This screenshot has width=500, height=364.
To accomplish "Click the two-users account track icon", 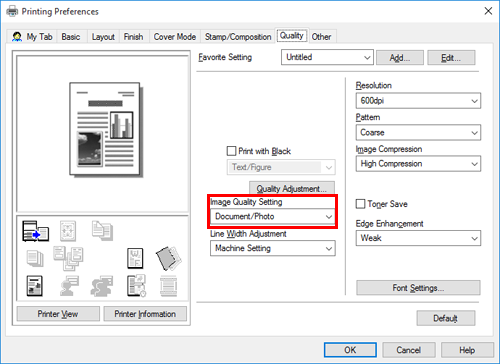I will point(102,286).
